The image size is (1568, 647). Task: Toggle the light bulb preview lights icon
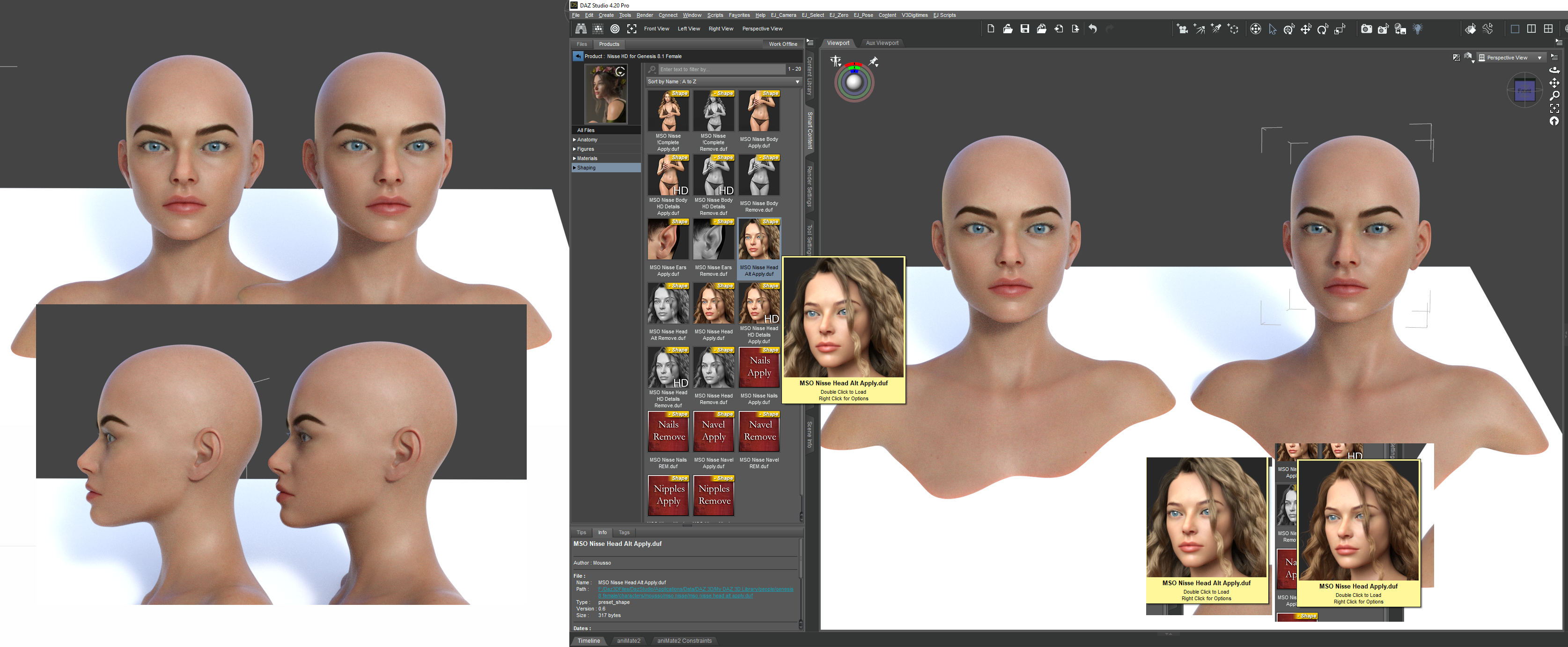pyautogui.click(x=1418, y=29)
